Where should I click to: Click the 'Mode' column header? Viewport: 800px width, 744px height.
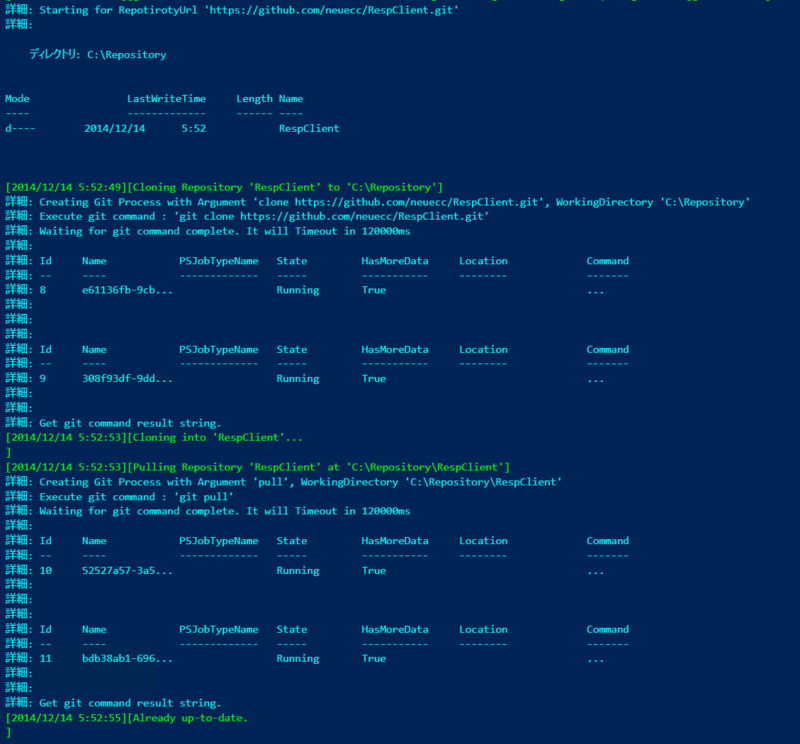pos(17,98)
